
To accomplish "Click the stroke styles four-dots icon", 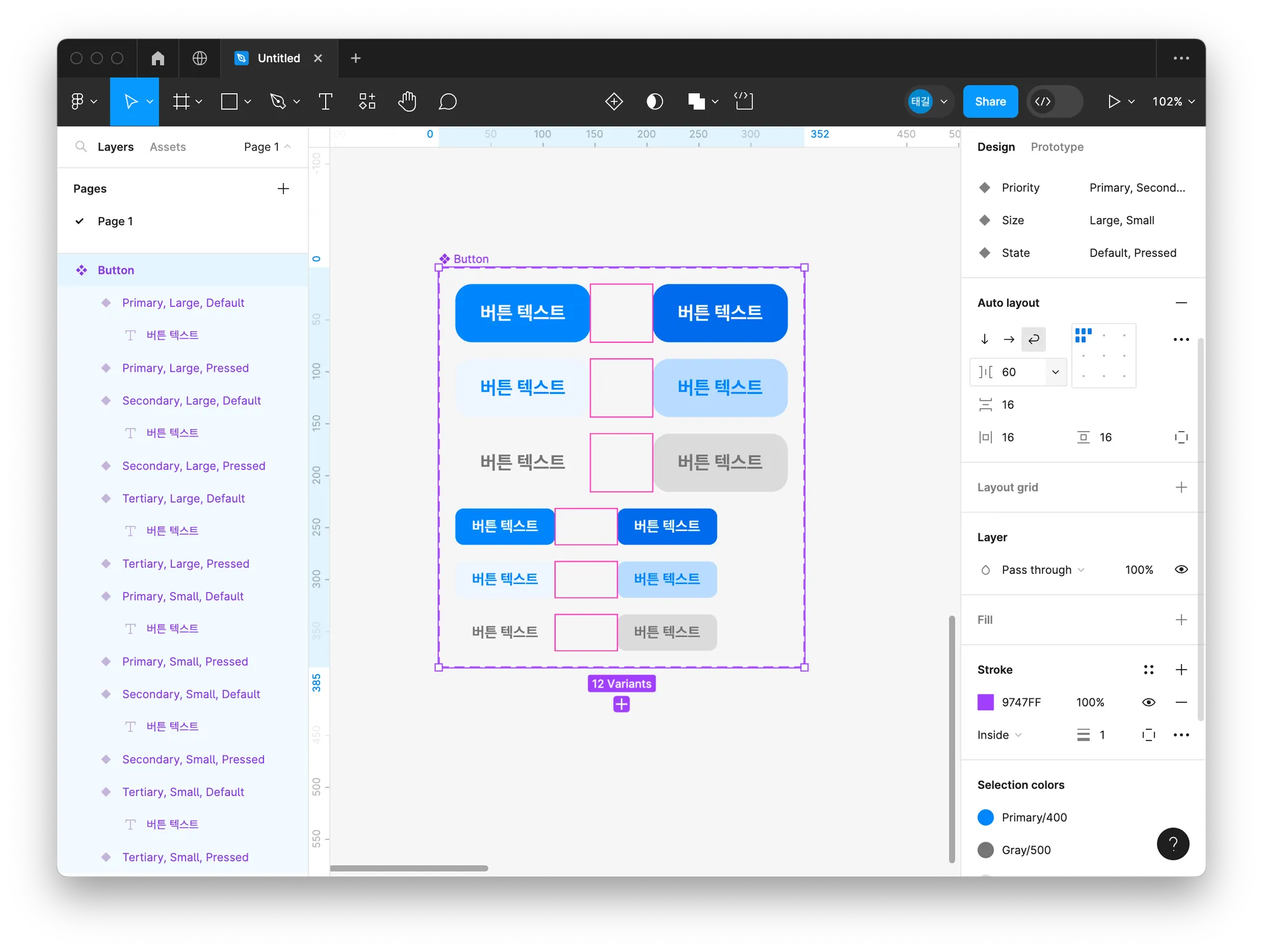I will tap(1148, 670).
